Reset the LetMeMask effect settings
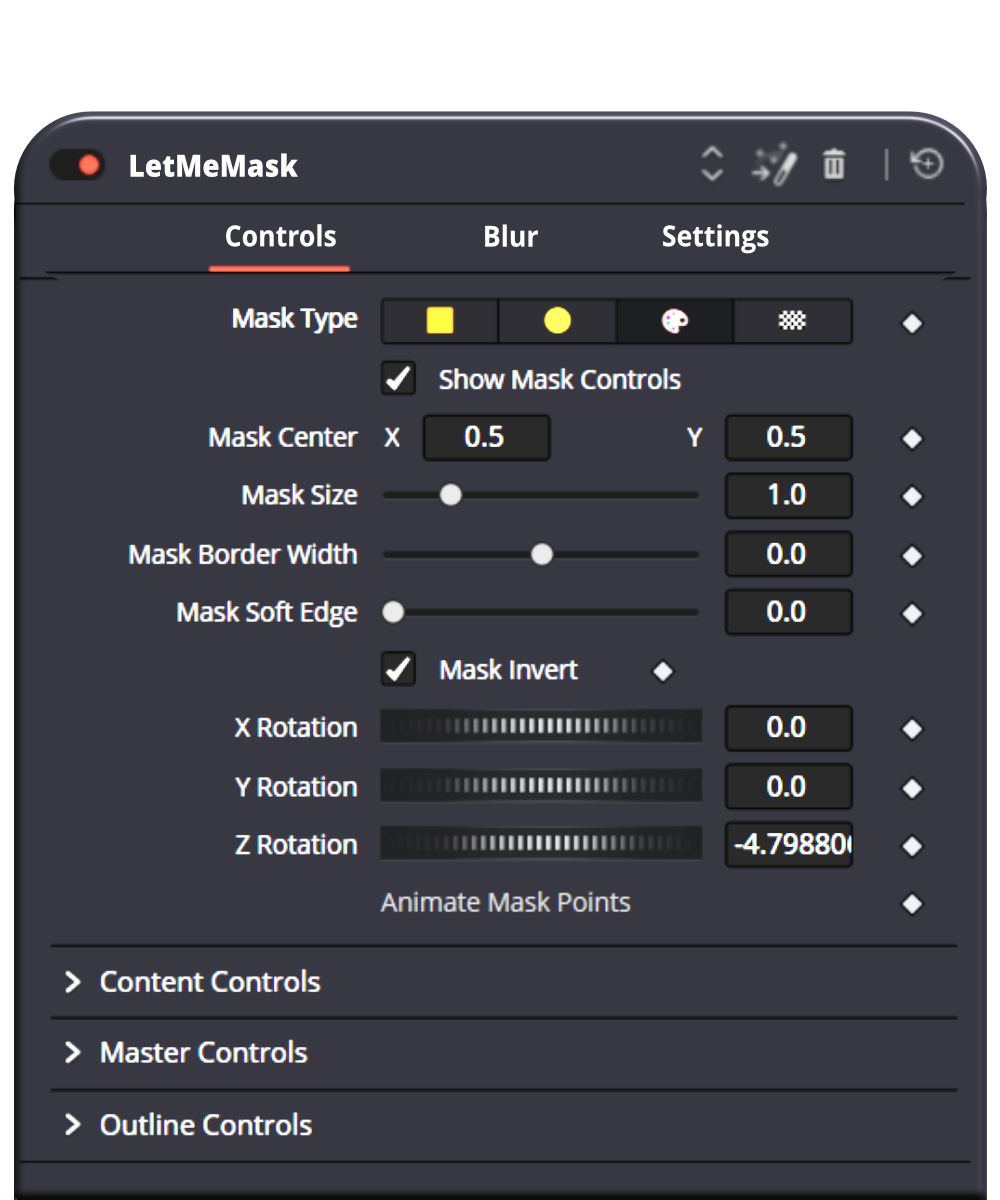 pyautogui.click(x=927, y=164)
